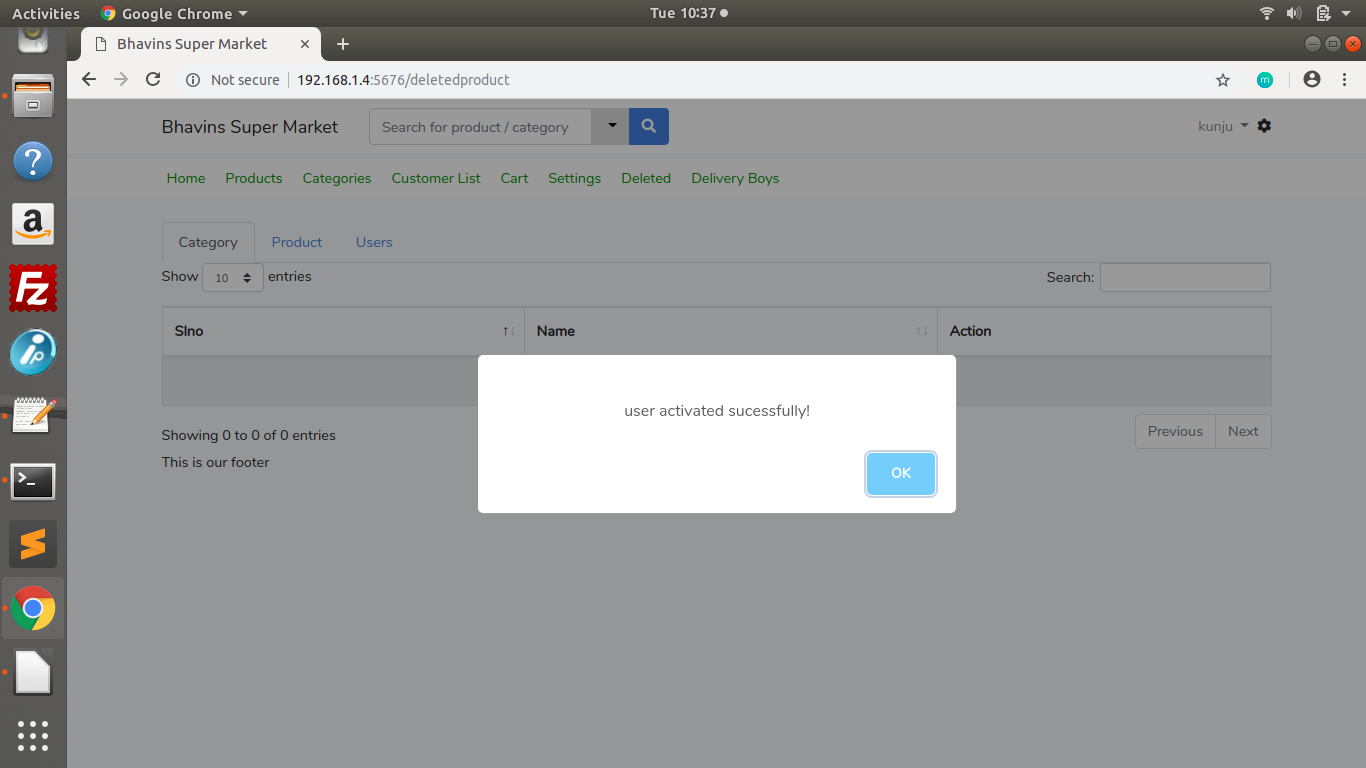The height and width of the screenshot is (768, 1366).
Task: Launch FileZilla from the dock
Action: (33, 288)
